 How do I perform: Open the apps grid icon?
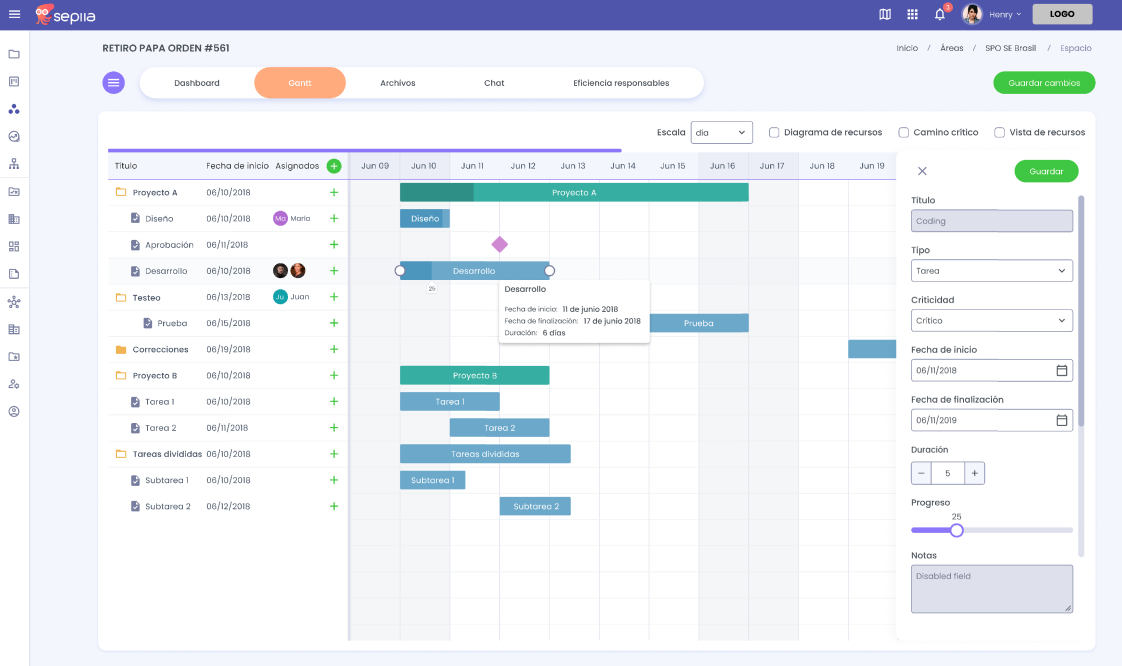912,14
